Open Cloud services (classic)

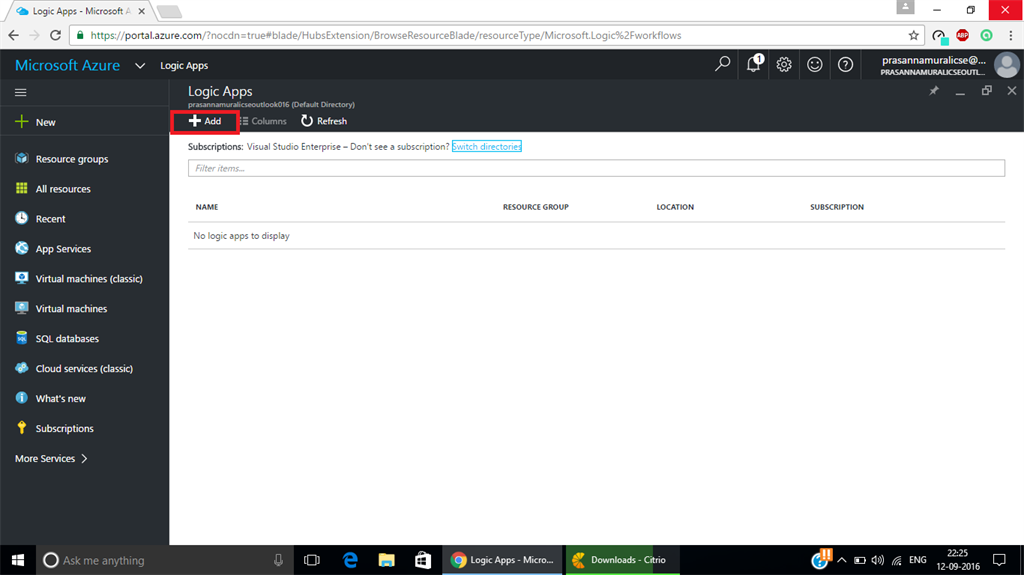(x=85, y=369)
